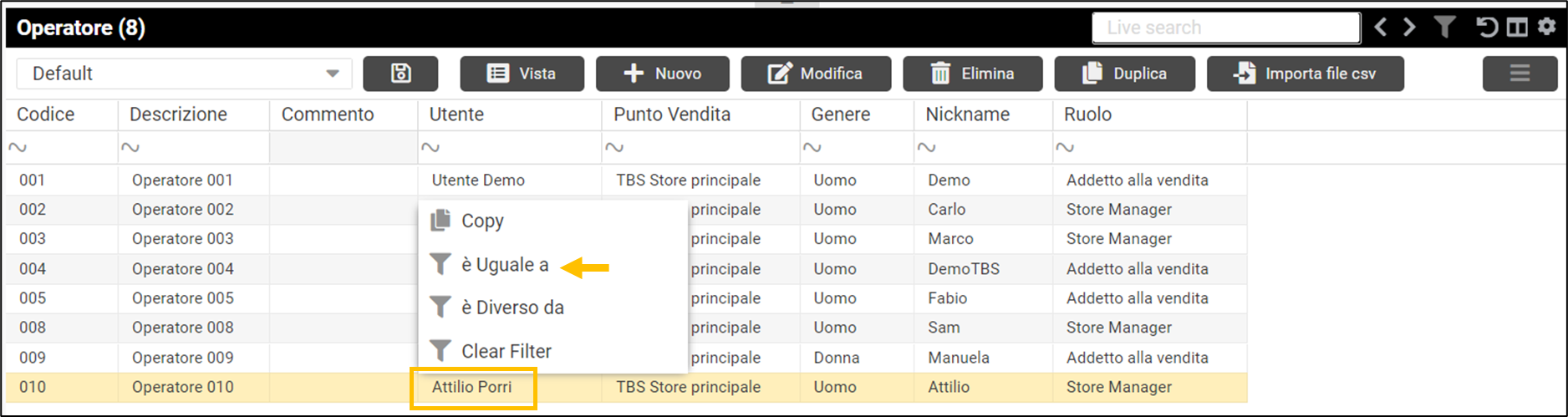1568x417 pixels.
Task: Open the Genere column filter operator
Action: coord(812,148)
